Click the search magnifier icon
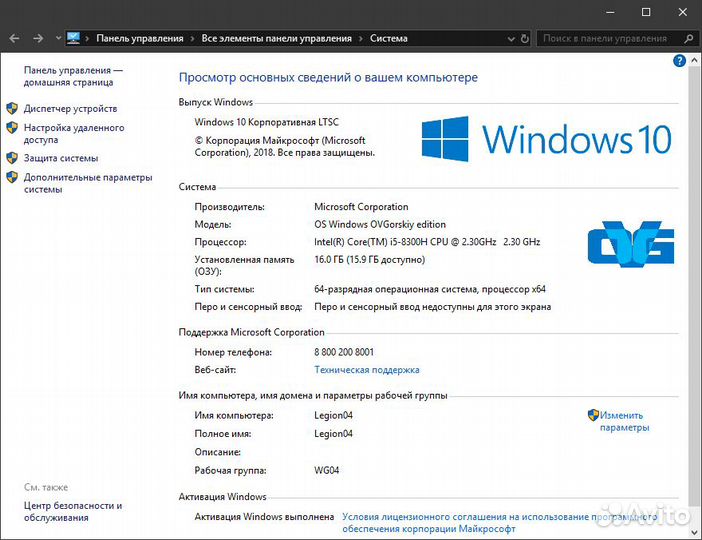The image size is (702, 540). pos(689,39)
